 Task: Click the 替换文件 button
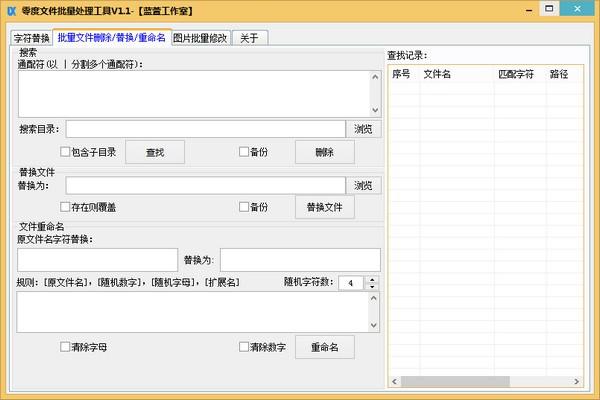324,207
